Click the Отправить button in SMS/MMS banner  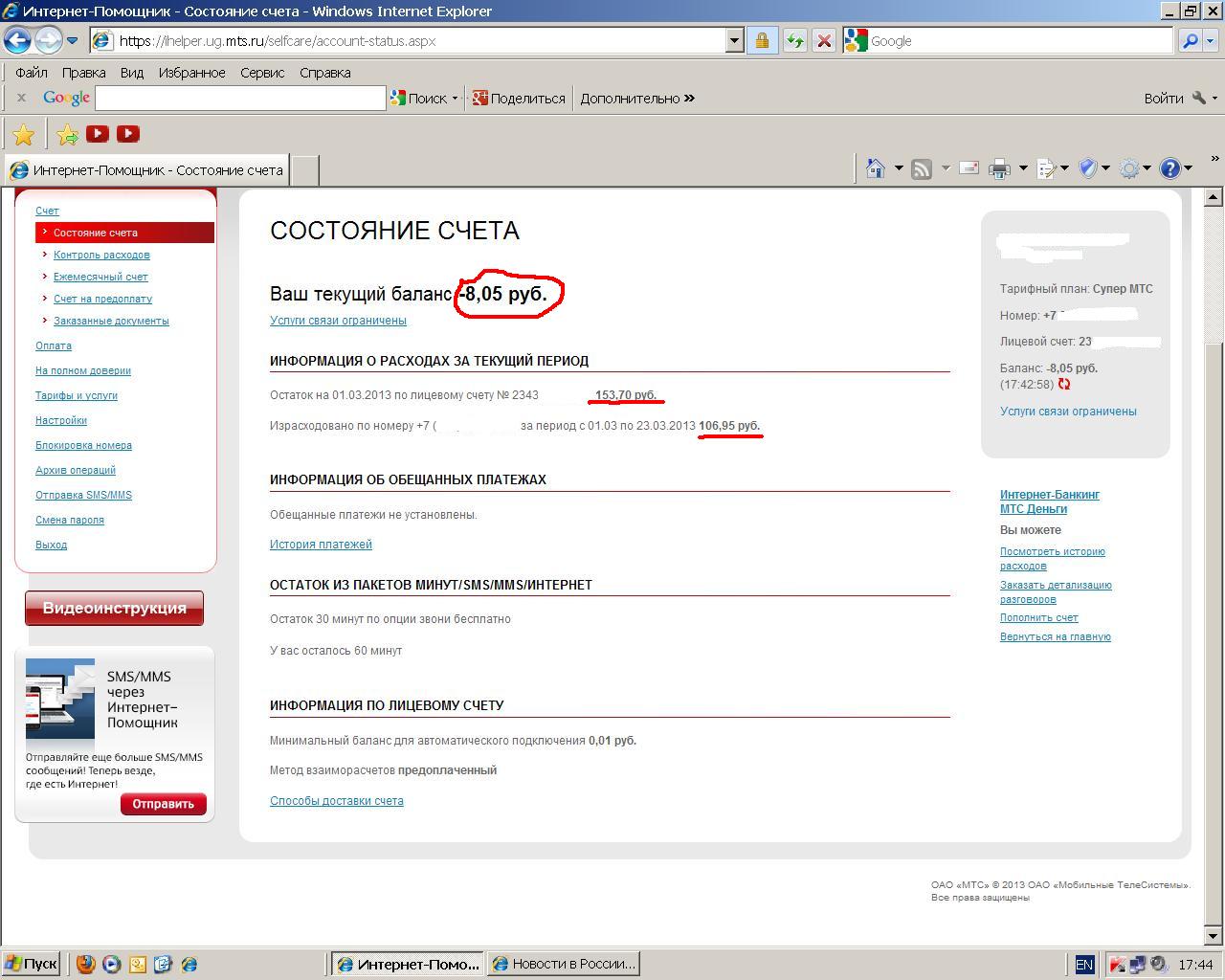[163, 804]
